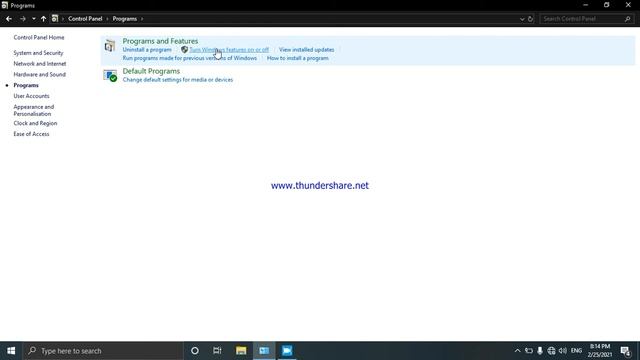Viewport: 640px width, 360px height.
Task: Open network settings from tray globe icon
Action: pyautogui.click(x=551, y=351)
